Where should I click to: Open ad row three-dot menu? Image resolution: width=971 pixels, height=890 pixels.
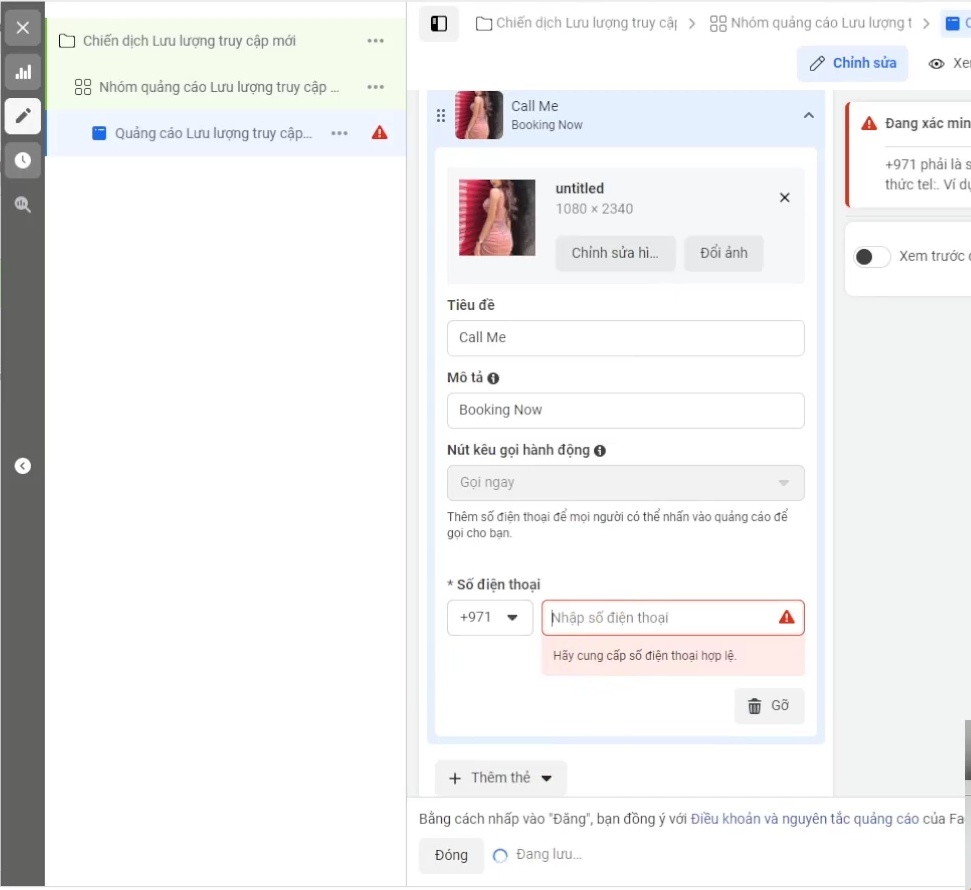[339, 133]
